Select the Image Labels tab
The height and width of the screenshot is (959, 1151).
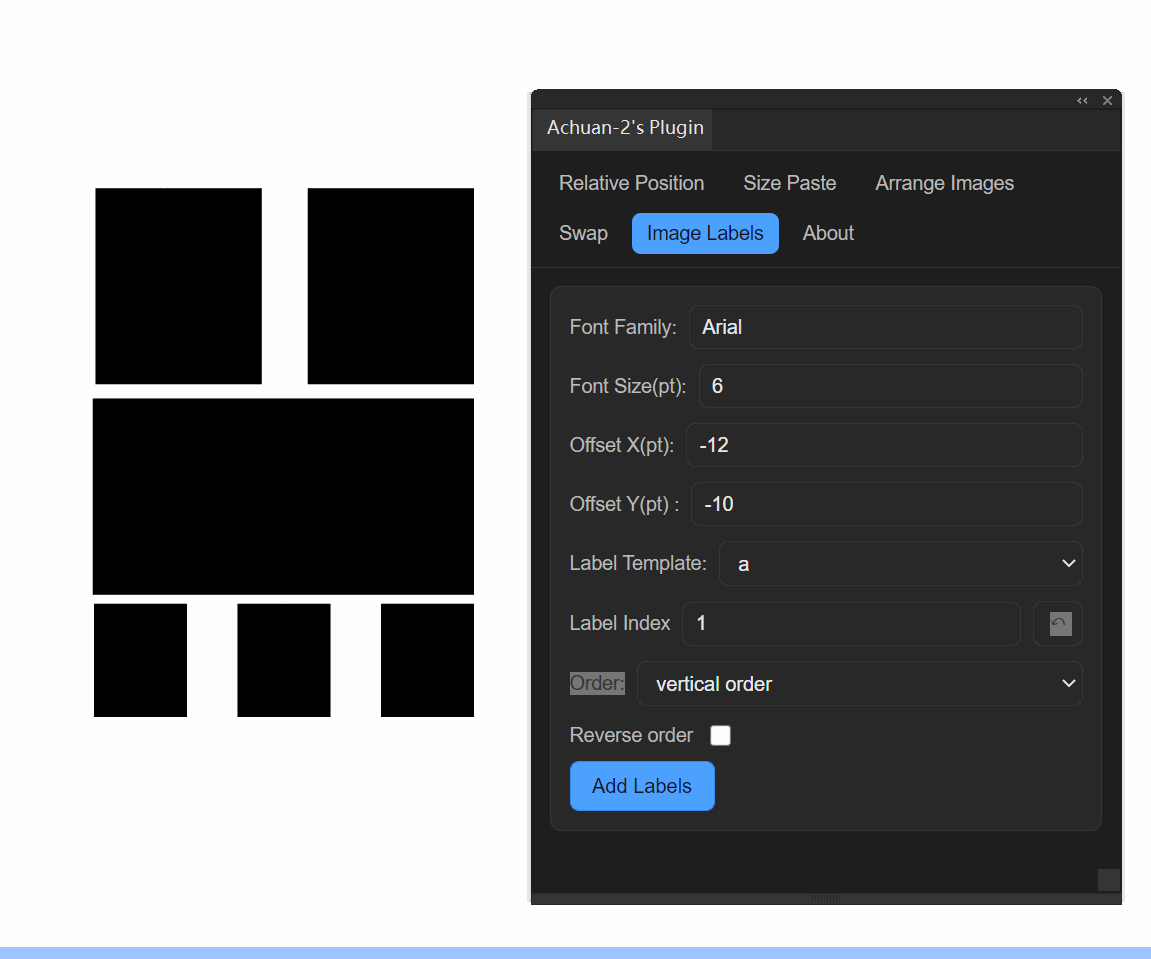click(705, 233)
